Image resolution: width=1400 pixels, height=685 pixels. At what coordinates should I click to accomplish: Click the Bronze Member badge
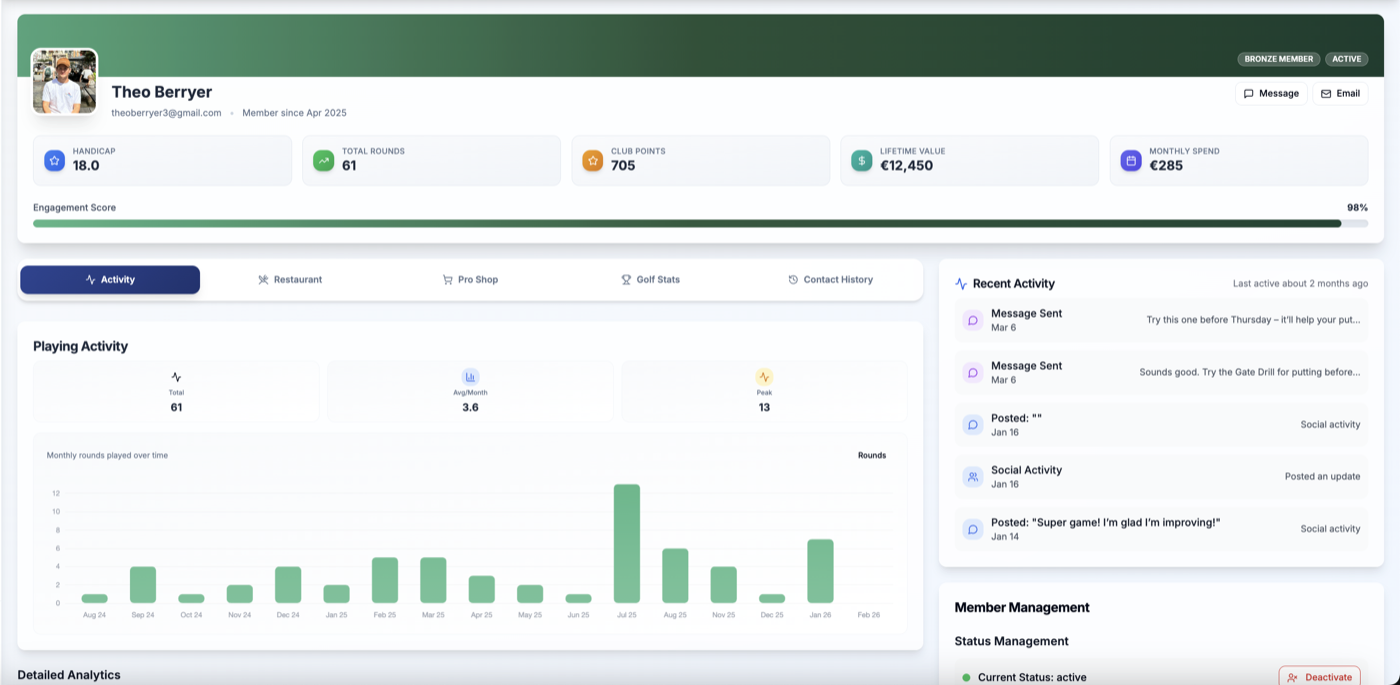click(x=1279, y=59)
